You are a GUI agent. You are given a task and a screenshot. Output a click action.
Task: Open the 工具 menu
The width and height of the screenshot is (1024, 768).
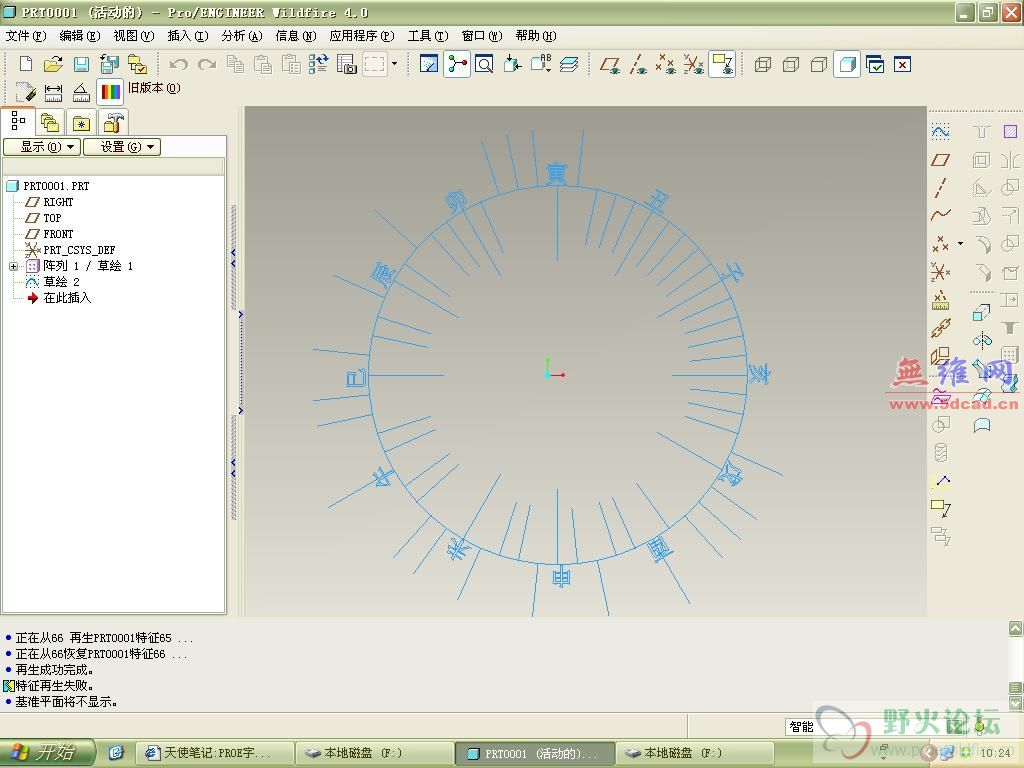pos(428,36)
